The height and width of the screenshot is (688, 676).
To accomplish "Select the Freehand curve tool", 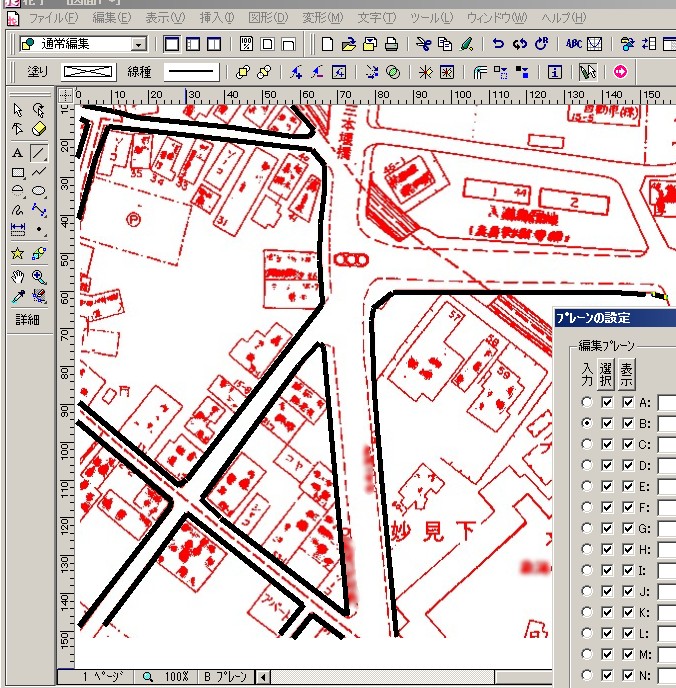I will pyautogui.click(x=18, y=210).
